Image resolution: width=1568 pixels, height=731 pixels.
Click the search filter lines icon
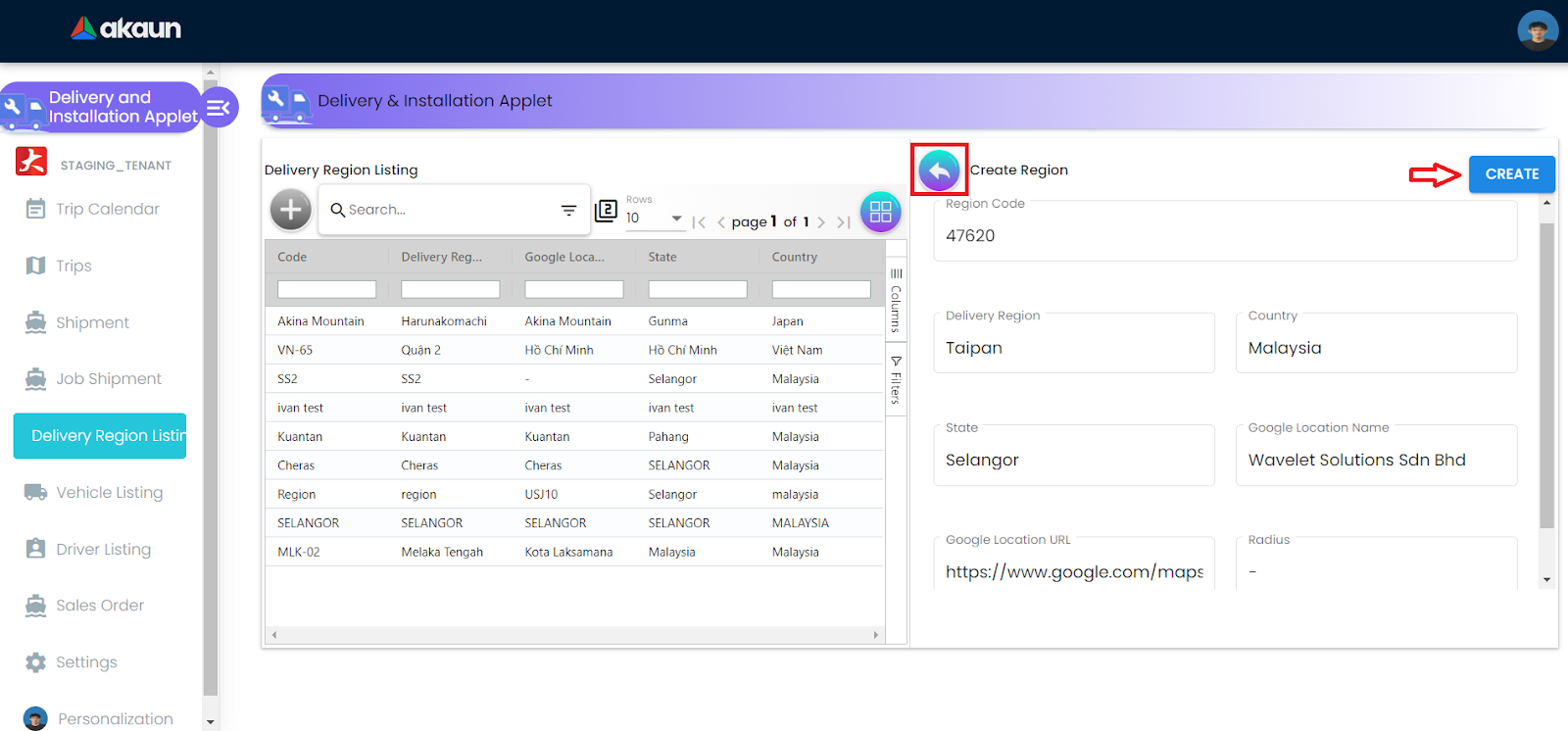568,211
